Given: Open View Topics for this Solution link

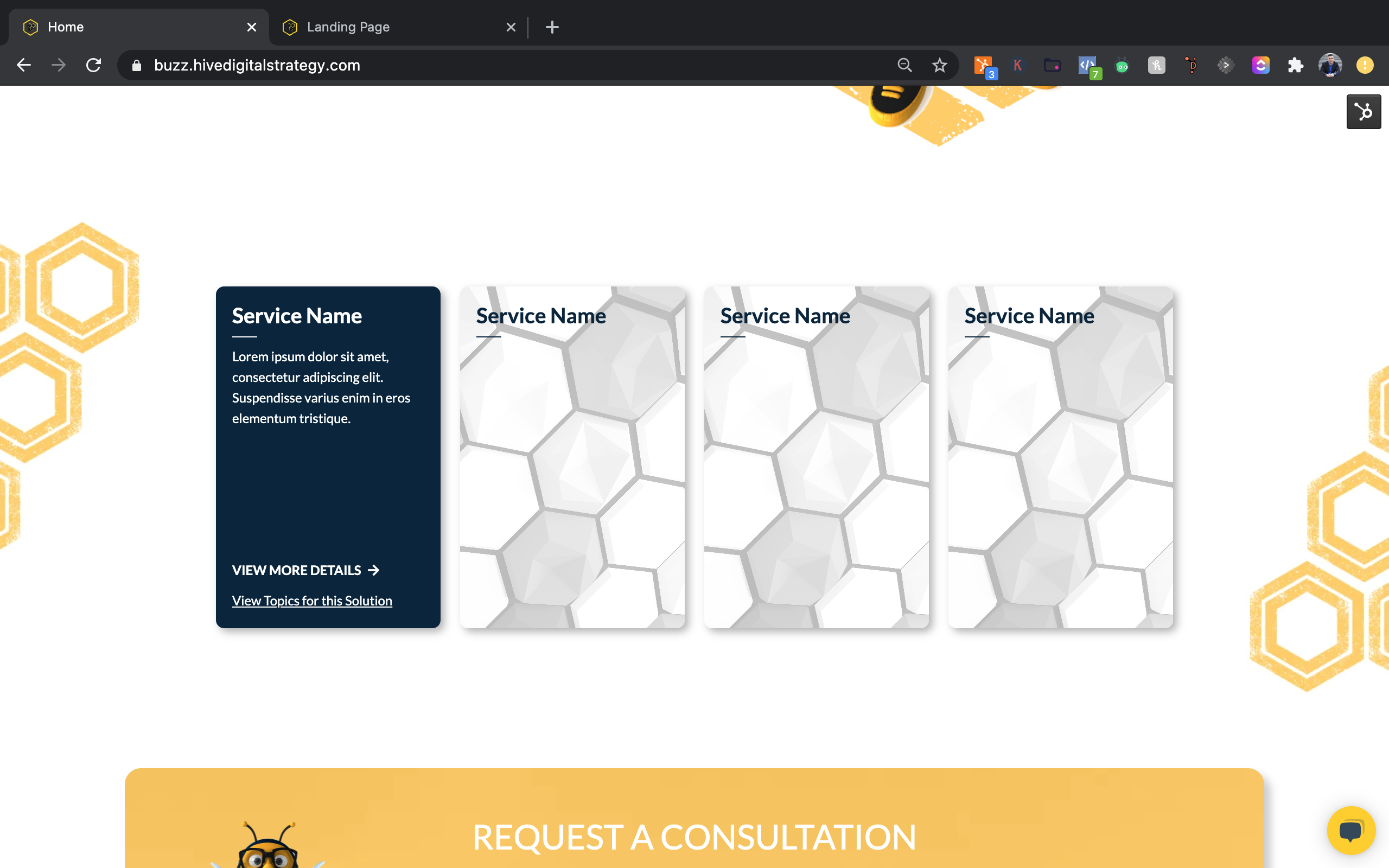Looking at the screenshot, I should coord(311,601).
